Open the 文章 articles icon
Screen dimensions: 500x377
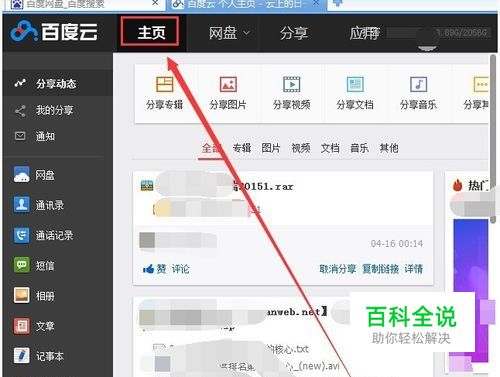click(22, 326)
